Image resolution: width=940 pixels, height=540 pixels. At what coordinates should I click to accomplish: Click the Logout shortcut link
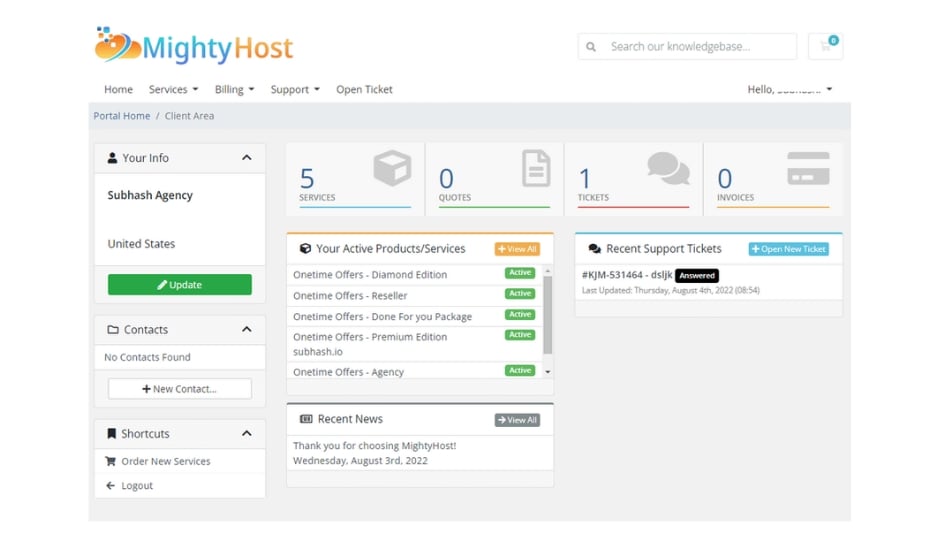point(180,485)
